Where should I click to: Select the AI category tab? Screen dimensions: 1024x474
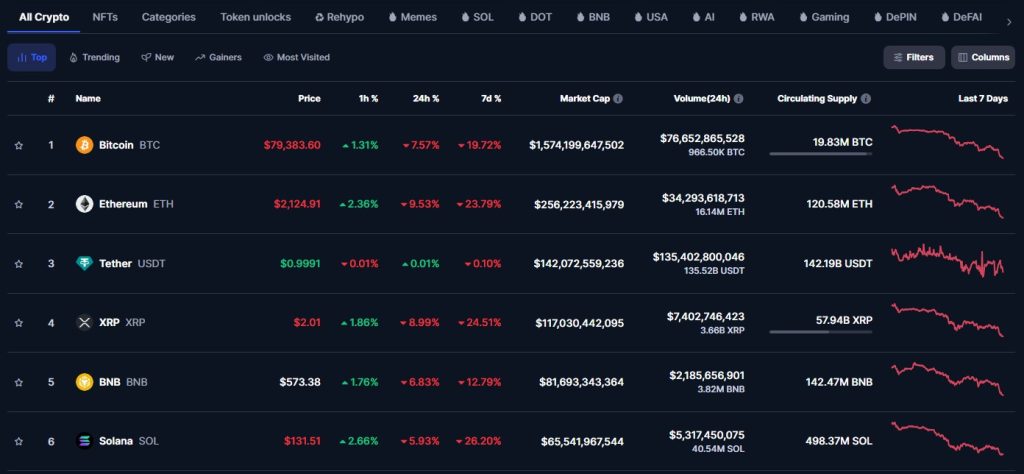click(703, 17)
